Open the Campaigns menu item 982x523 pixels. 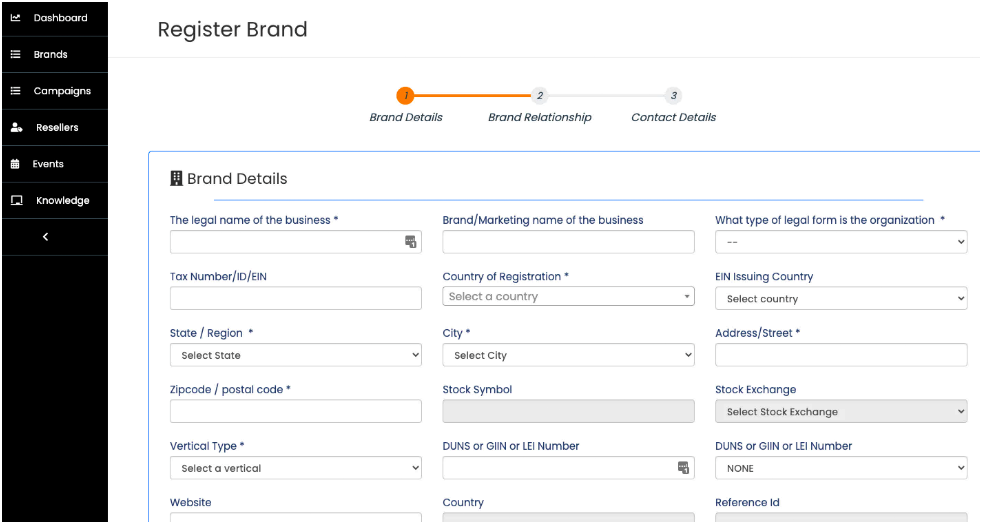(54, 91)
